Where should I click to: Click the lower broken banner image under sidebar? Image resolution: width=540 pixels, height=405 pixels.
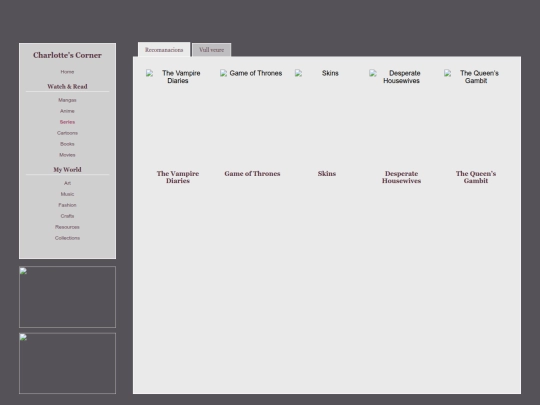tap(68, 363)
